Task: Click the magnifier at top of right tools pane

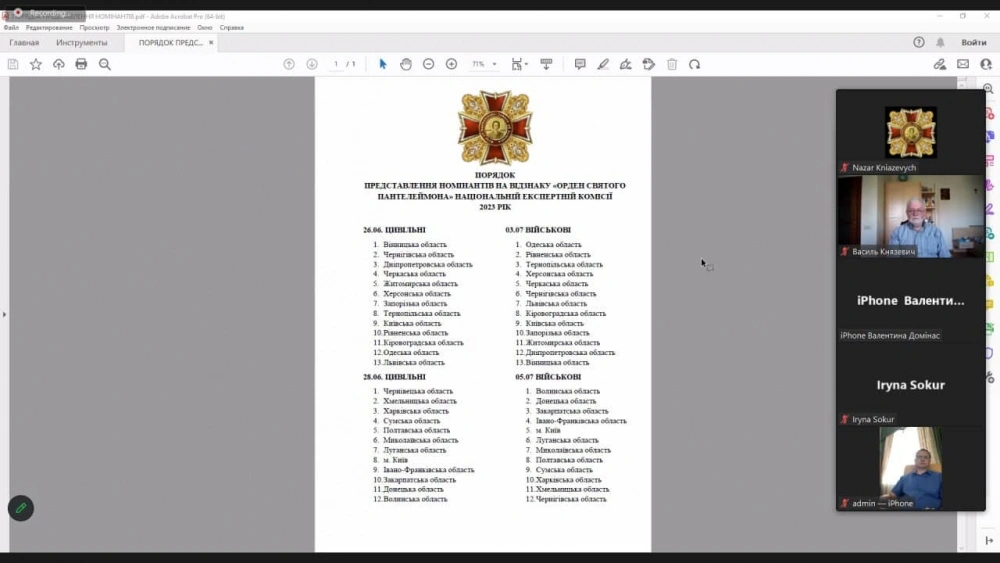Action: pyautogui.click(x=989, y=89)
